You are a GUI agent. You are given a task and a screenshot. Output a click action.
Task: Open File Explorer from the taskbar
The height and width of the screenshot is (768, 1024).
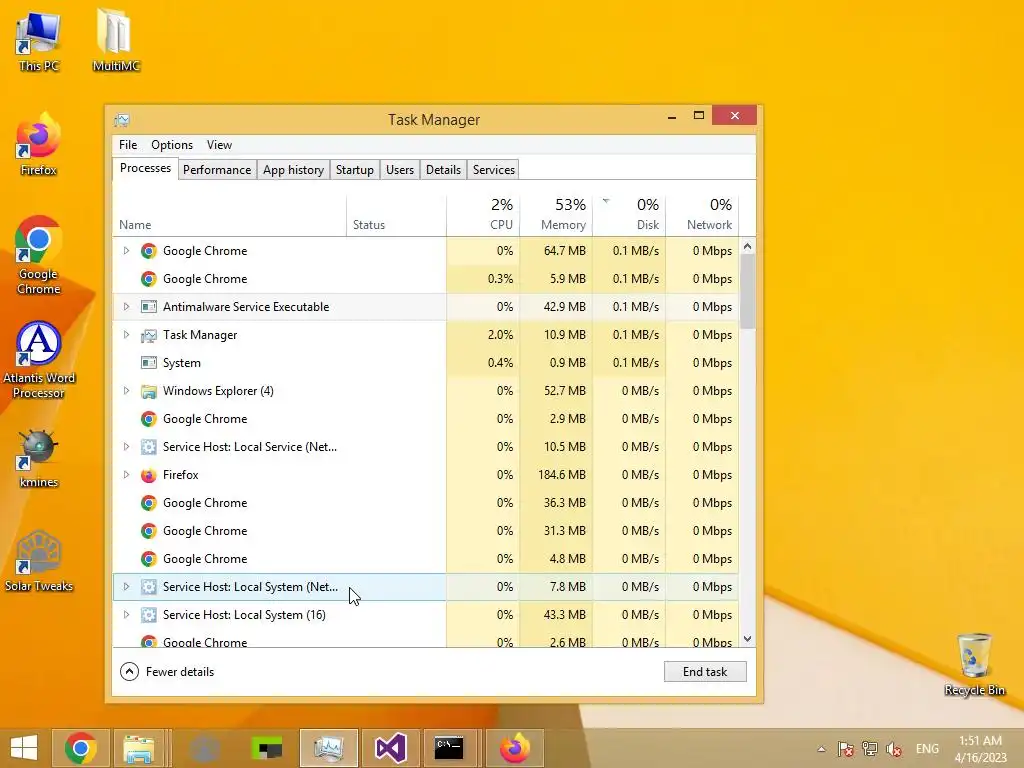point(139,748)
